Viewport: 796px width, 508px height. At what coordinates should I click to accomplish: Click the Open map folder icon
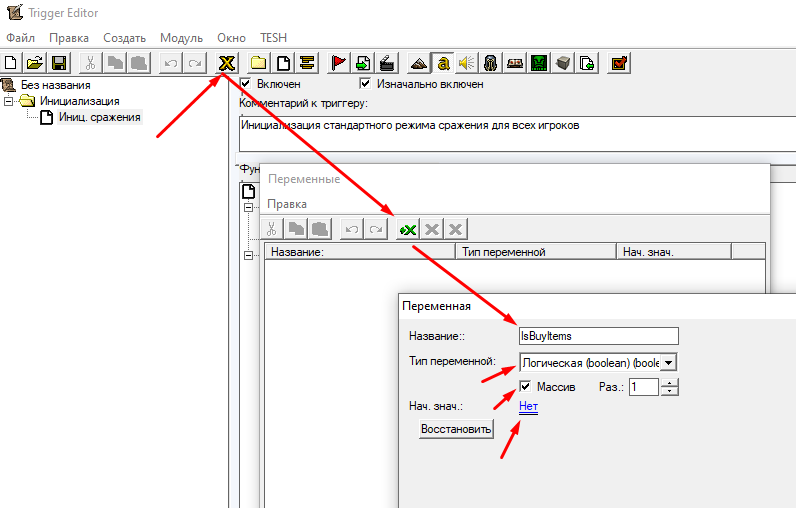35,63
